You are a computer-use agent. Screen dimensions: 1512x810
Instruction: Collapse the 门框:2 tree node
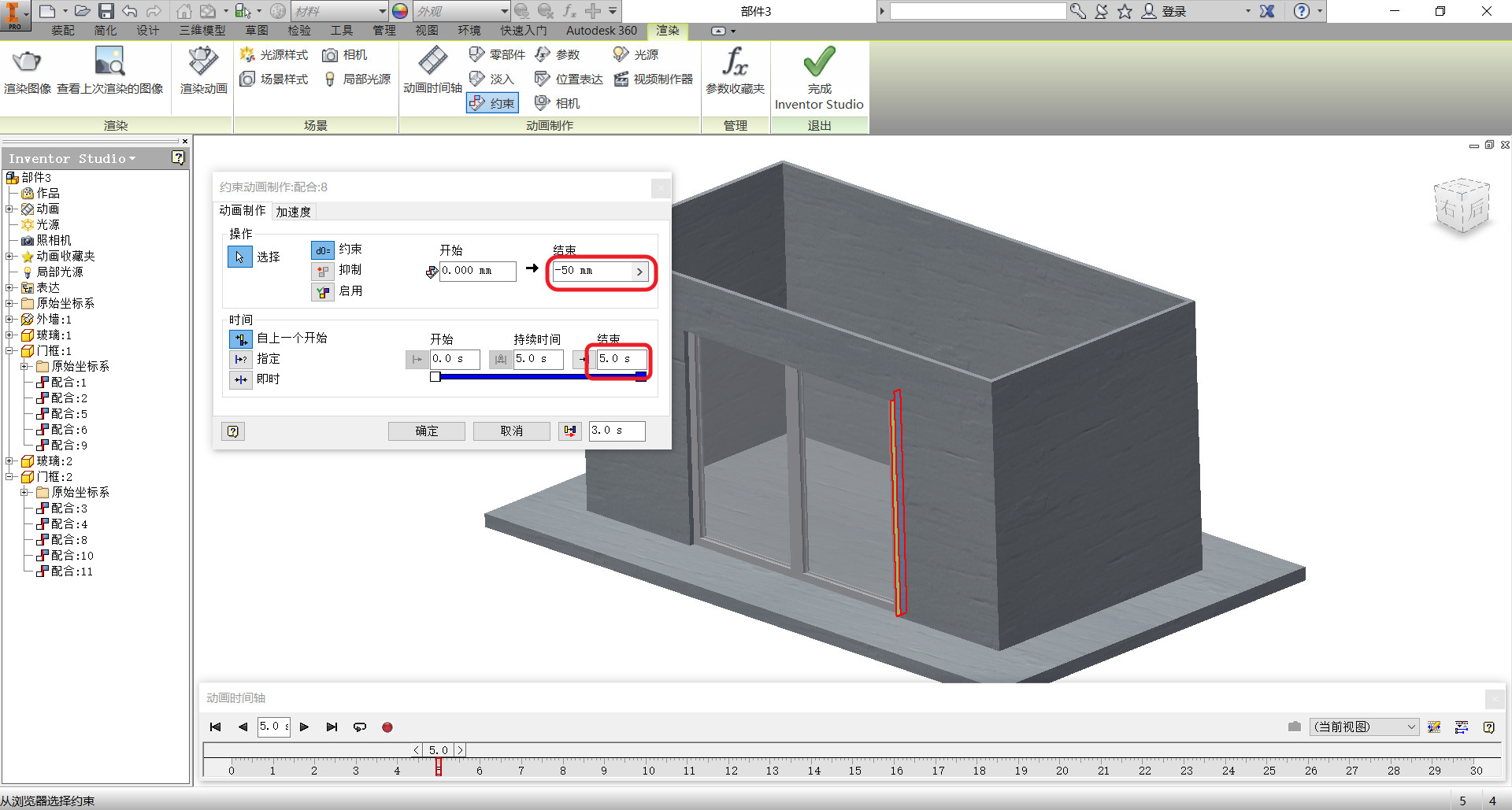click(x=9, y=476)
